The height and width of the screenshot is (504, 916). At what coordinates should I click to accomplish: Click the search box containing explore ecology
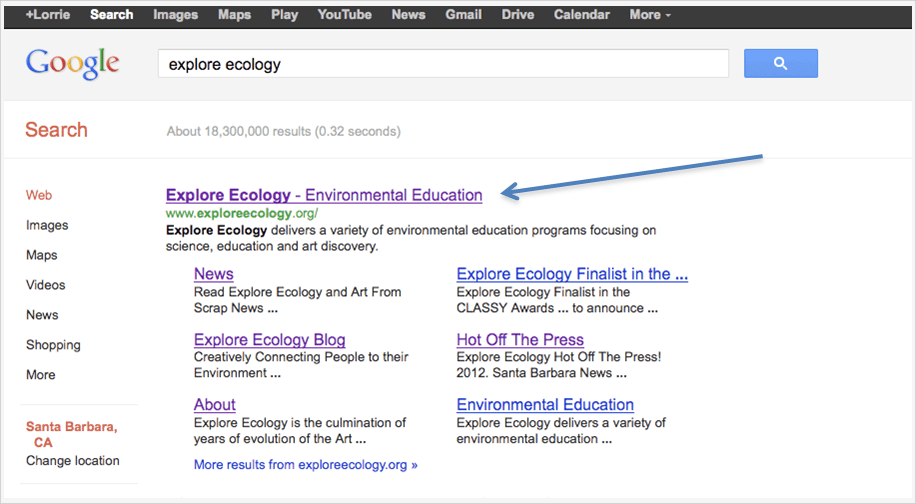pyautogui.click(x=442, y=64)
